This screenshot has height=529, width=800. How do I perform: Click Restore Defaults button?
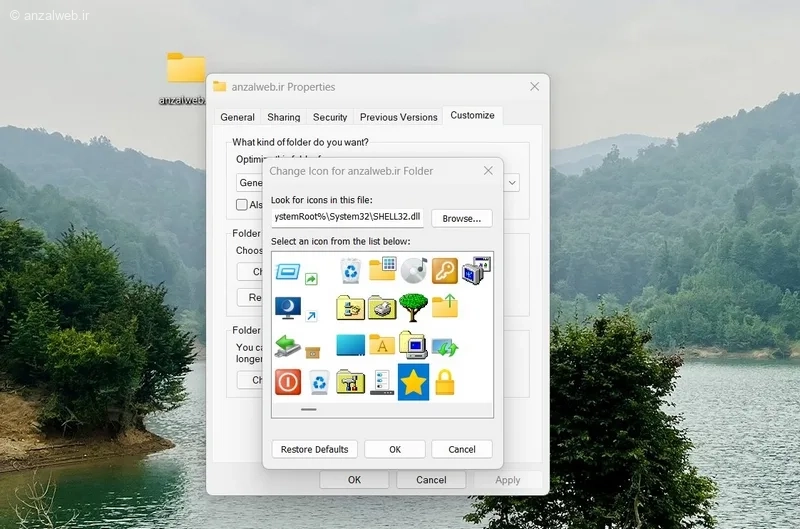pyautogui.click(x=314, y=449)
